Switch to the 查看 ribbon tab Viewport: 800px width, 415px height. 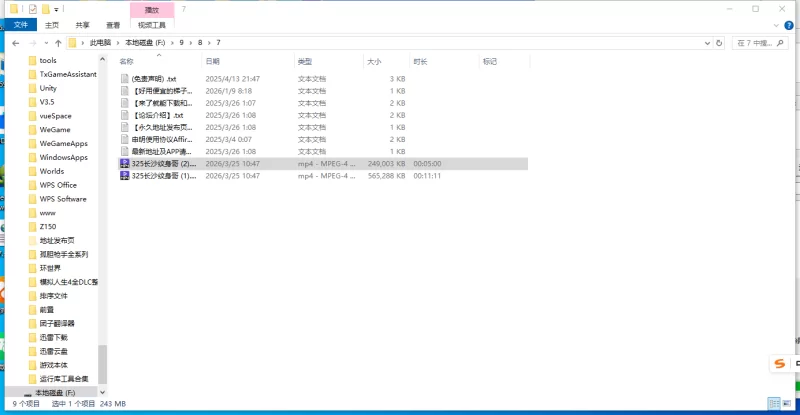113,25
